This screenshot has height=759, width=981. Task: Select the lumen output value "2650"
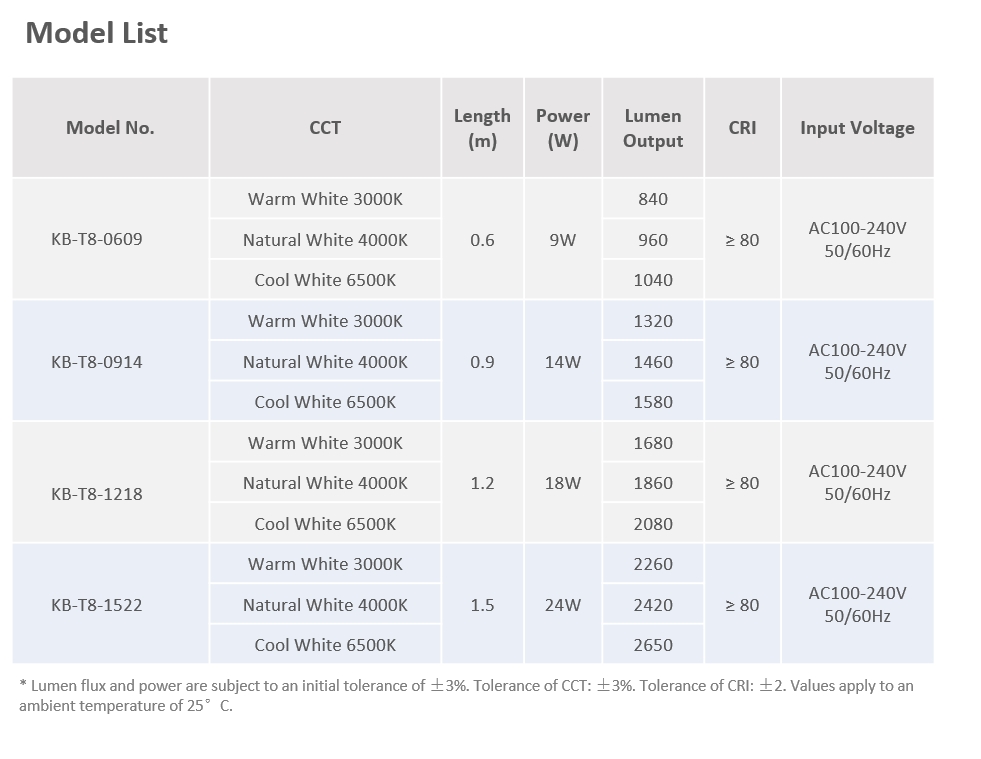(x=653, y=645)
